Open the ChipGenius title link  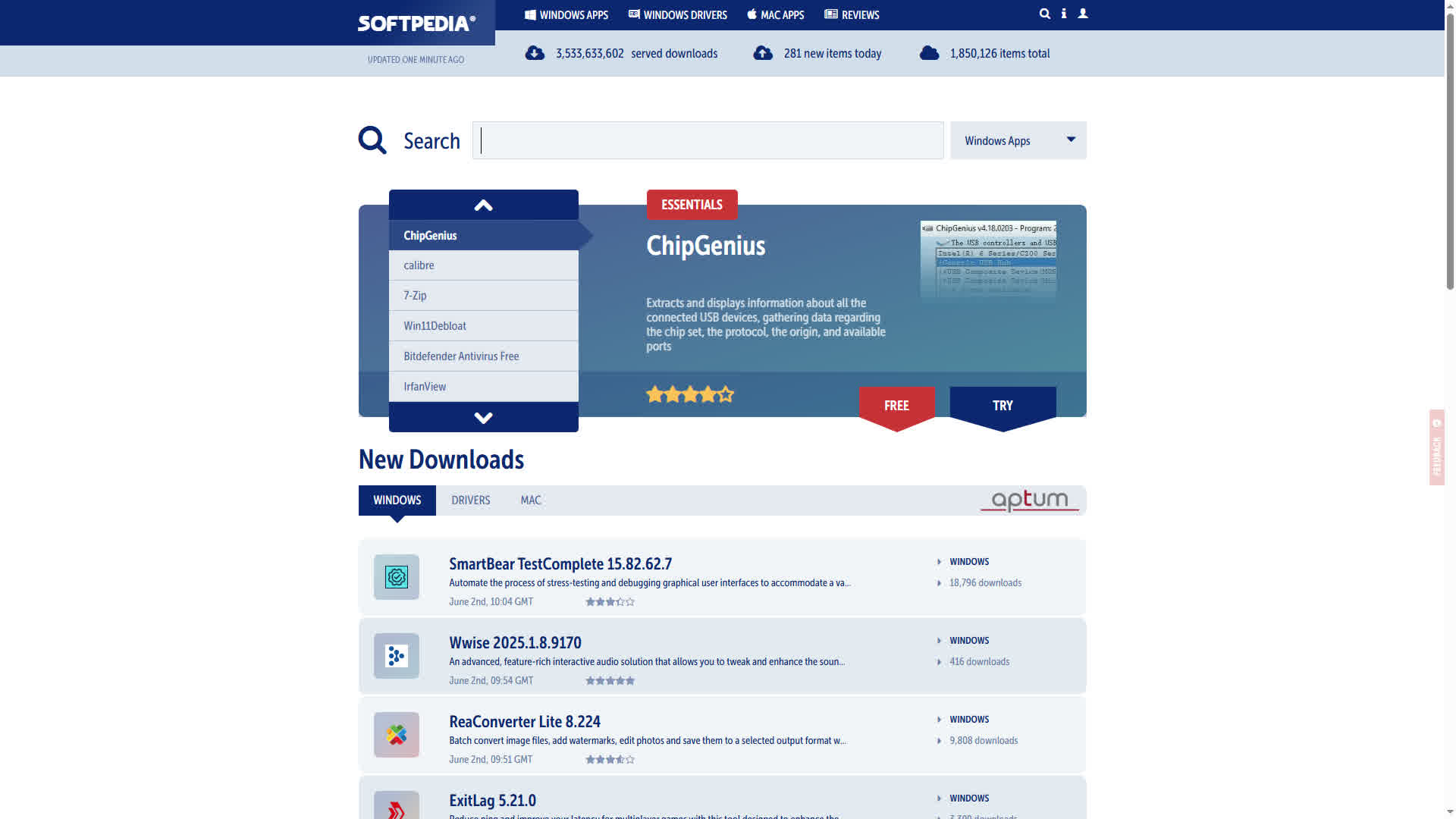click(705, 246)
